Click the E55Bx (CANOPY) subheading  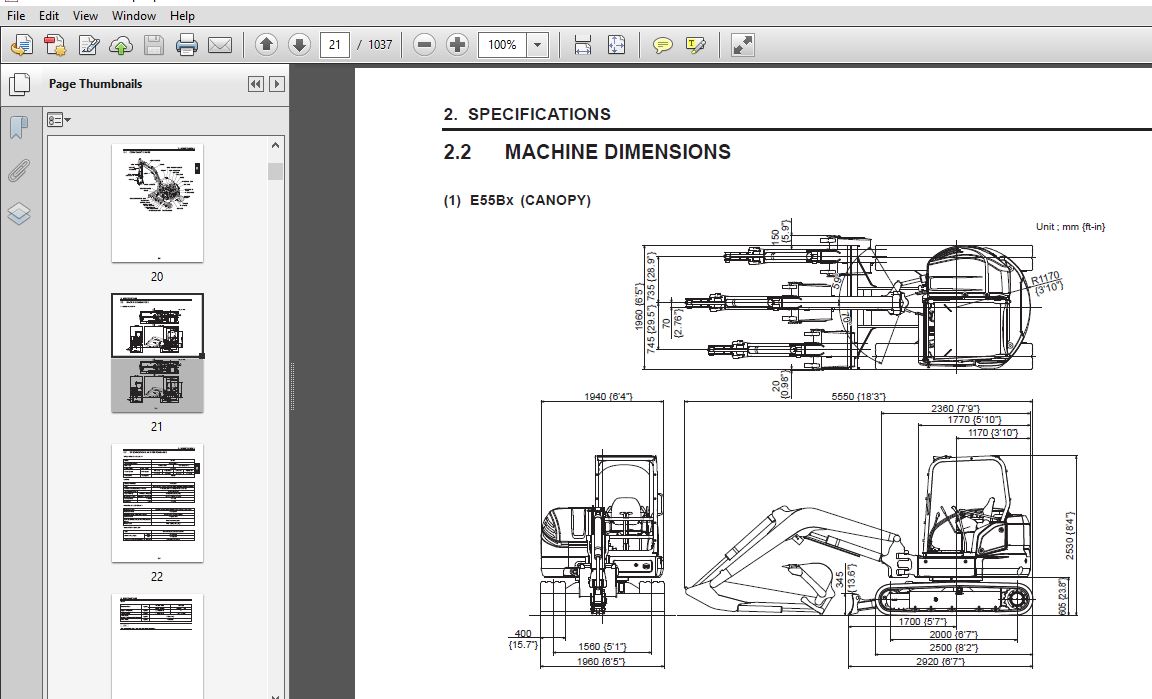pos(530,200)
